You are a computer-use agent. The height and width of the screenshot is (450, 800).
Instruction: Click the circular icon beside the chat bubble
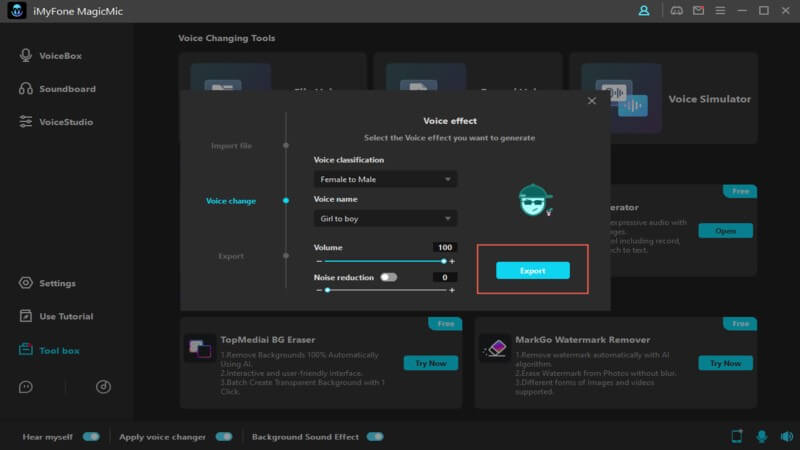pos(103,387)
